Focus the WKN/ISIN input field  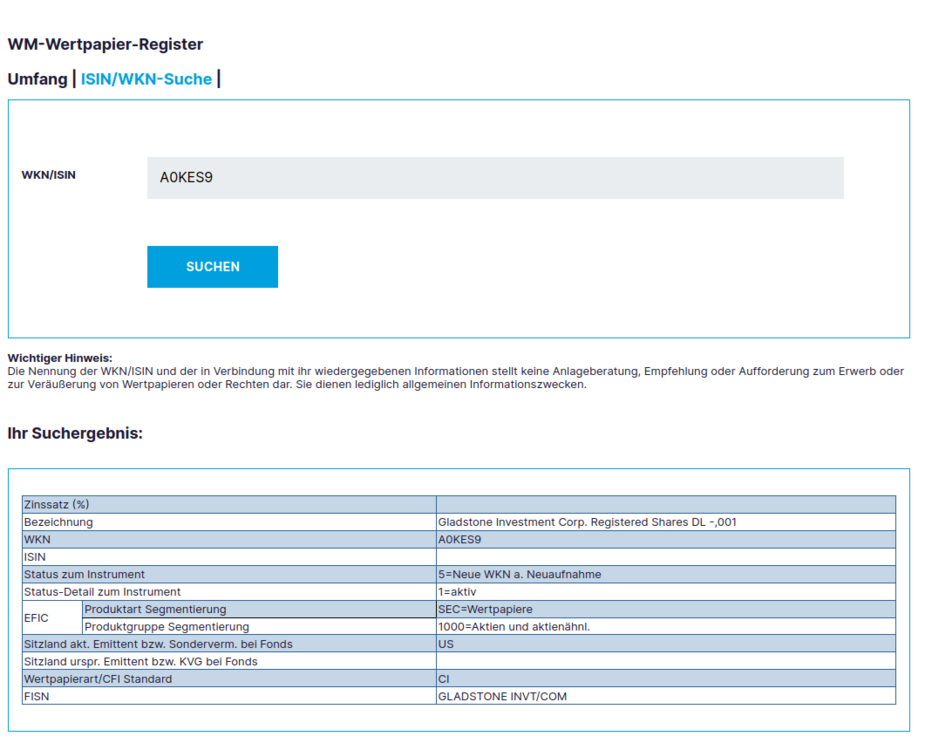click(x=495, y=178)
